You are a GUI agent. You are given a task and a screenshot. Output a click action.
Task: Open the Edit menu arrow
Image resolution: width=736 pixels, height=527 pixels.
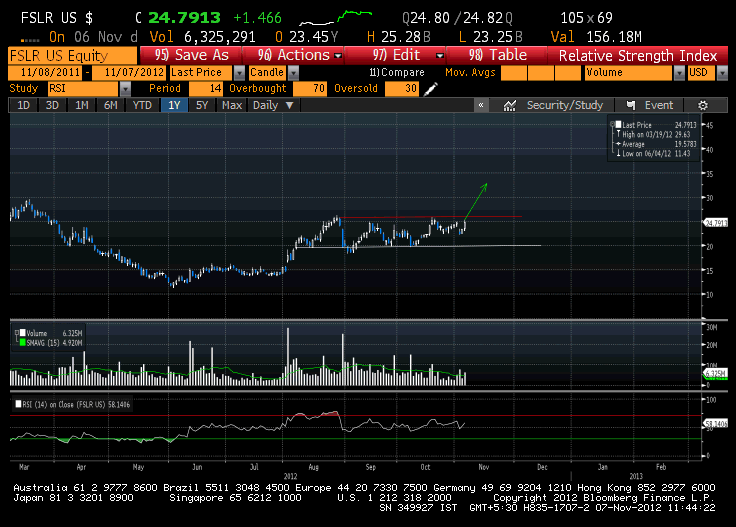click(x=439, y=55)
